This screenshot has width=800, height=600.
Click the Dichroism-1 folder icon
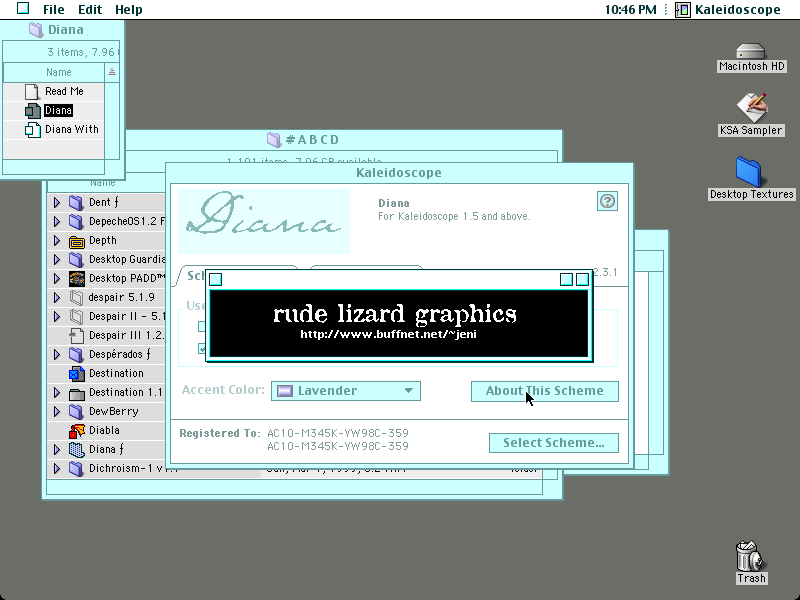(76, 468)
